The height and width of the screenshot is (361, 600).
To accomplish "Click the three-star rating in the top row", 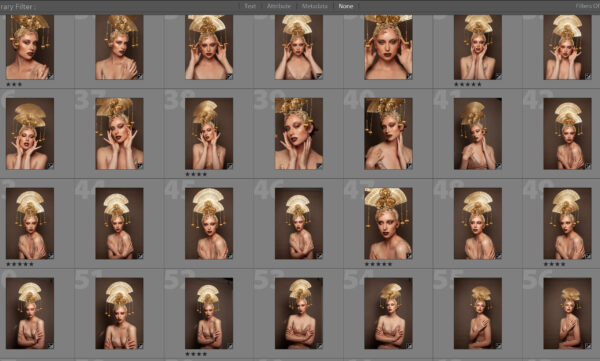I will (x=14, y=84).
